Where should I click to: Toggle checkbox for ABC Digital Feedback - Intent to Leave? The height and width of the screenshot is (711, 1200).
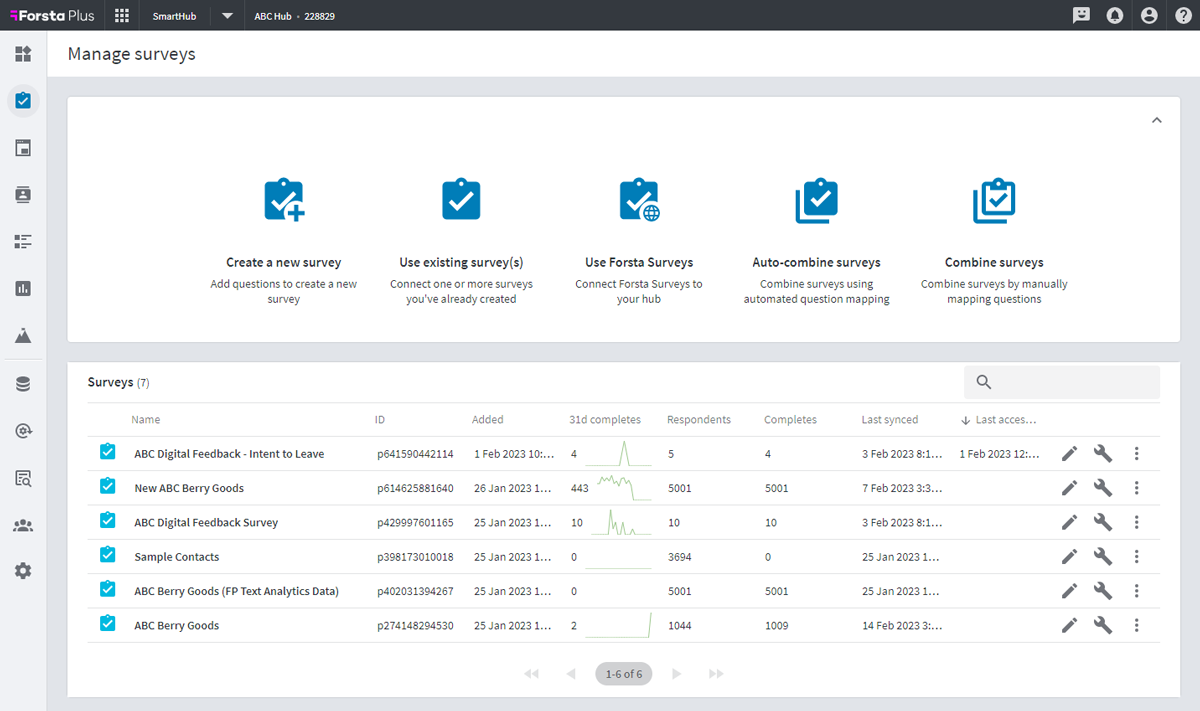coord(108,452)
